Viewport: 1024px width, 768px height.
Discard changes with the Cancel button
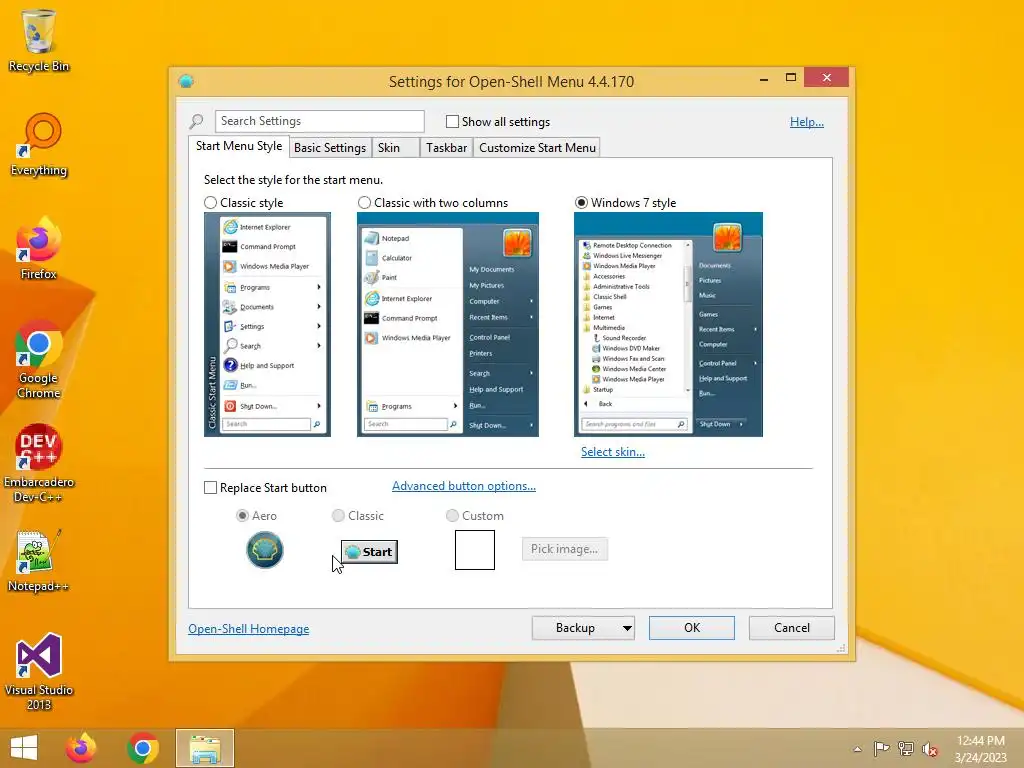tap(792, 628)
